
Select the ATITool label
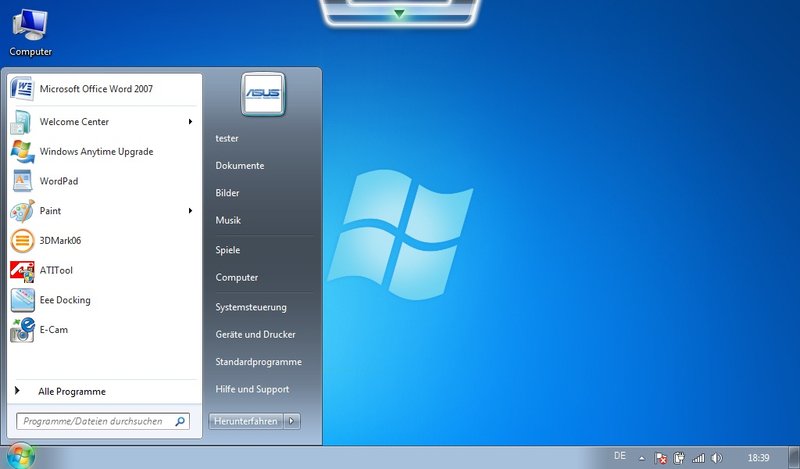tap(56, 270)
